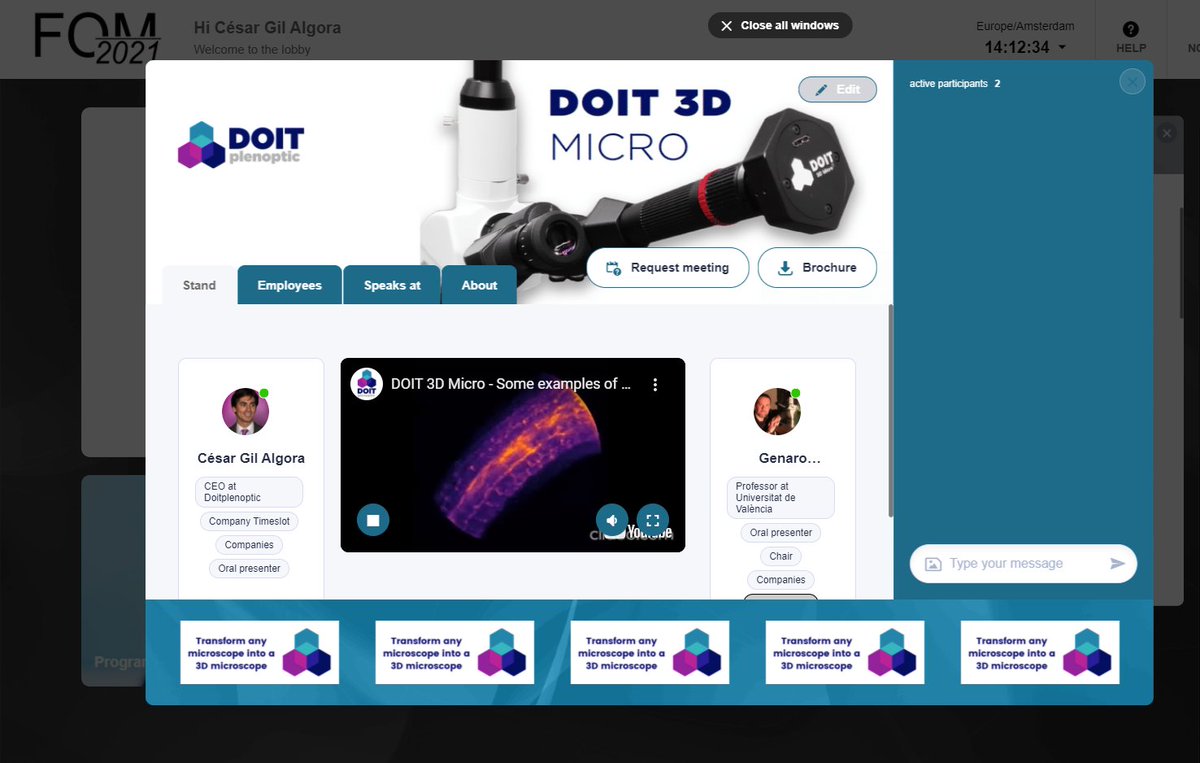
Task: Select Professor at Universitat de València tag
Action: click(781, 497)
